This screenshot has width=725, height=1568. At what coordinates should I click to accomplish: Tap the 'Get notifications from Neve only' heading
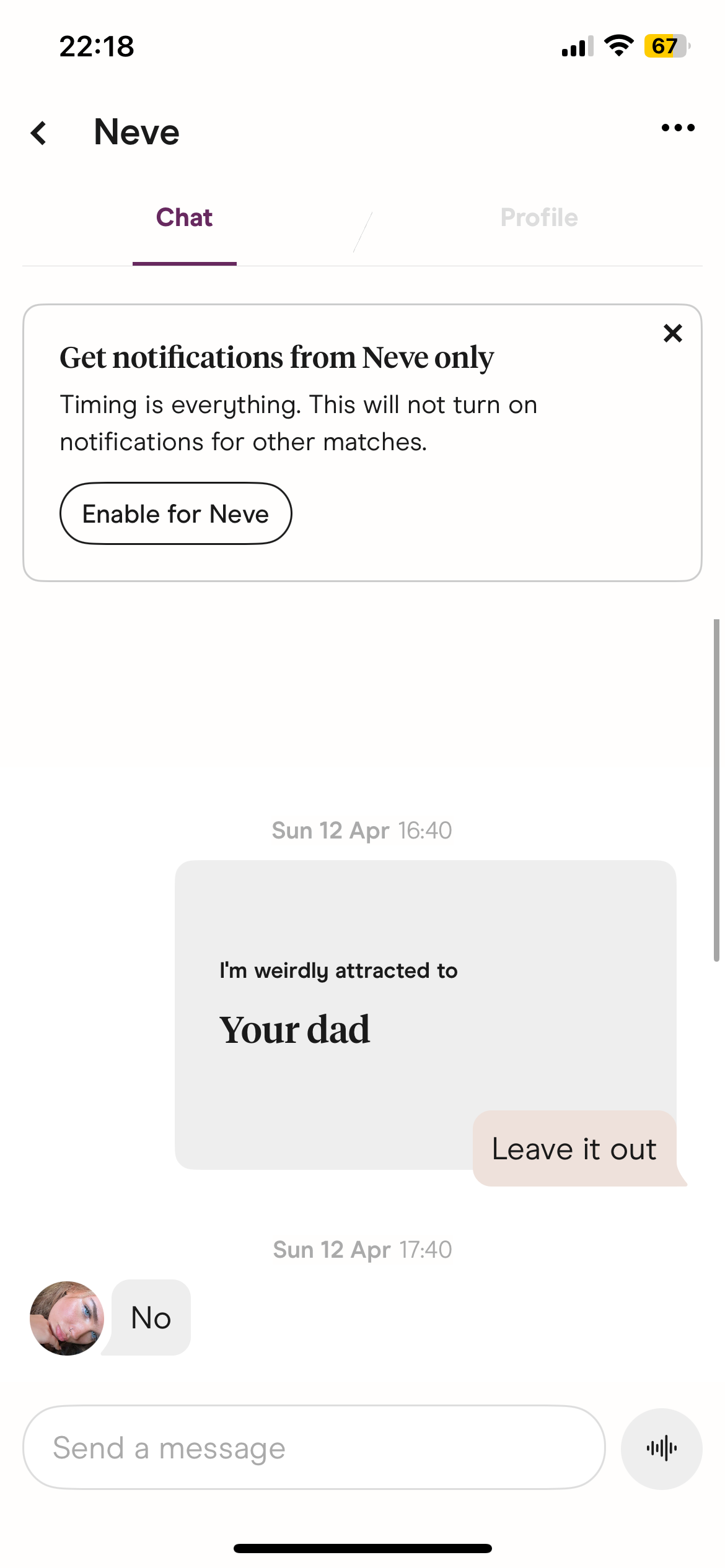[x=276, y=358]
